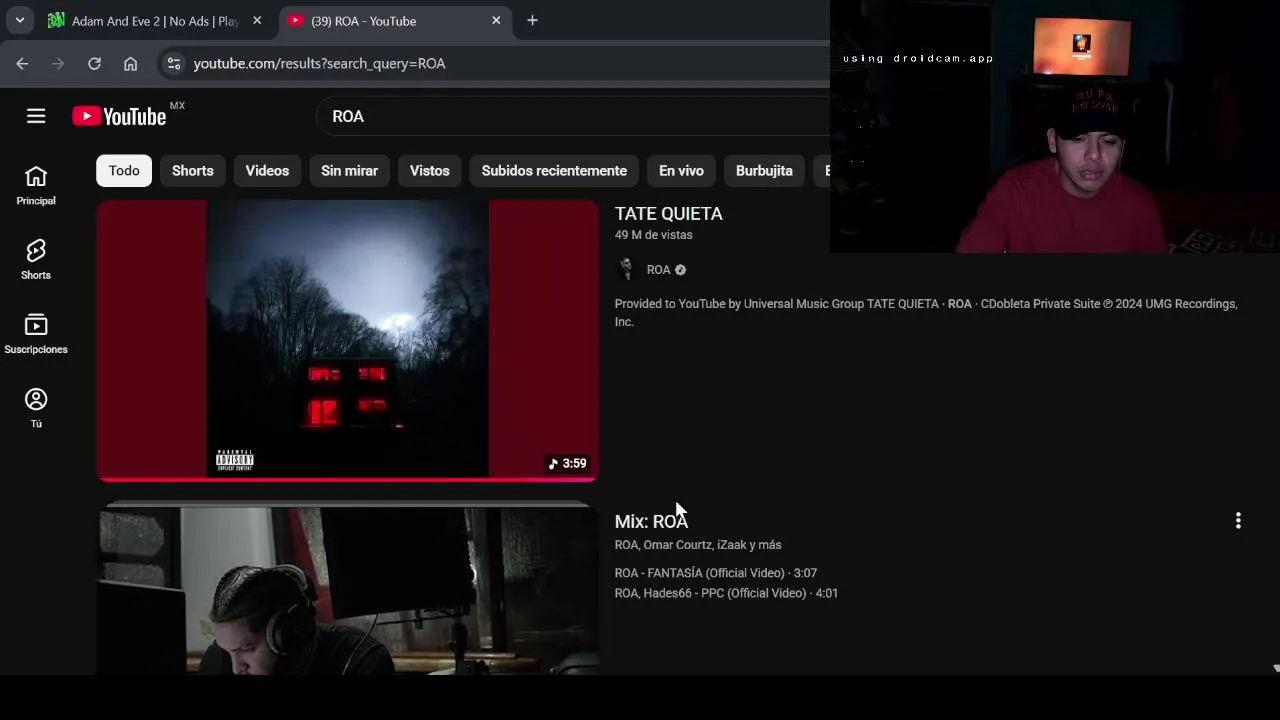Open the ROA channel name link
Image resolution: width=1280 pixels, height=720 pixels.
(x=658, y=269)
